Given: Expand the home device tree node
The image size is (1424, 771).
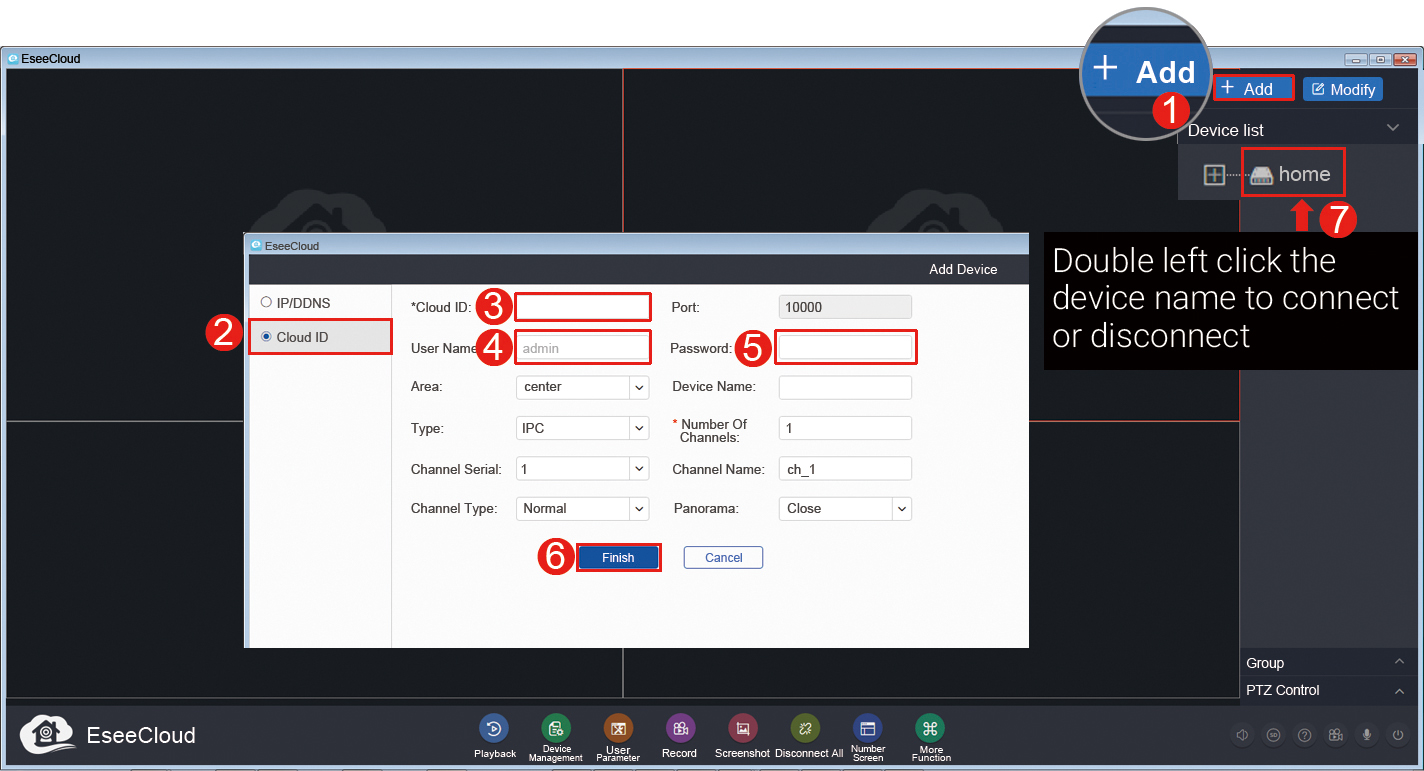Looking at the screenshot, I should [1213, 175].
